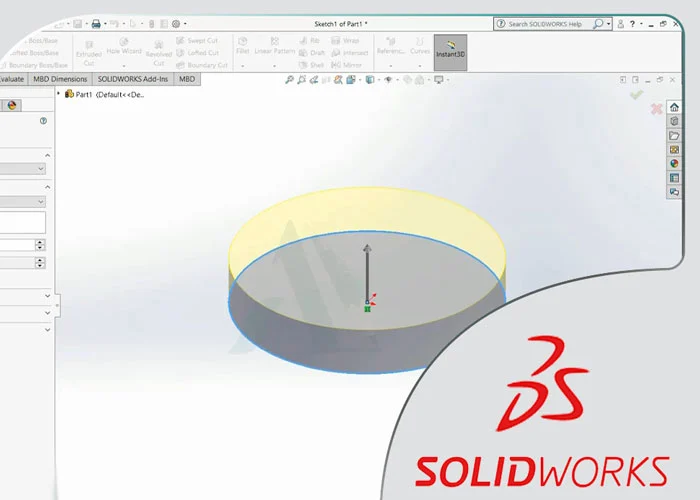Open the dropdown arrow under Hole Wizard
Image resolution: width=700 pixels, height=500 pixels.
pyautogui.click(x=124, y=66)
